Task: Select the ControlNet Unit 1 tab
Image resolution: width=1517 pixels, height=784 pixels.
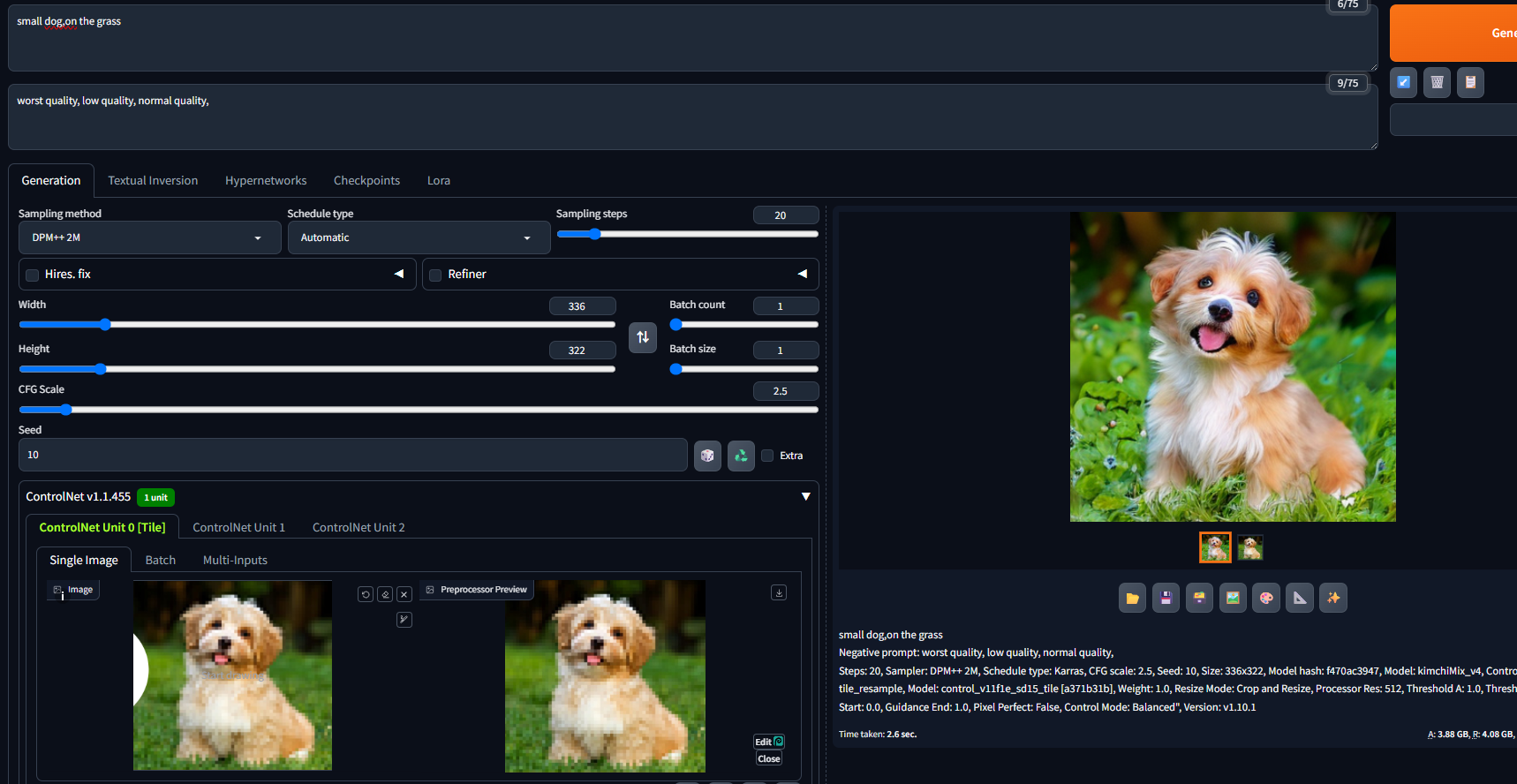Action: pos(238,527)
